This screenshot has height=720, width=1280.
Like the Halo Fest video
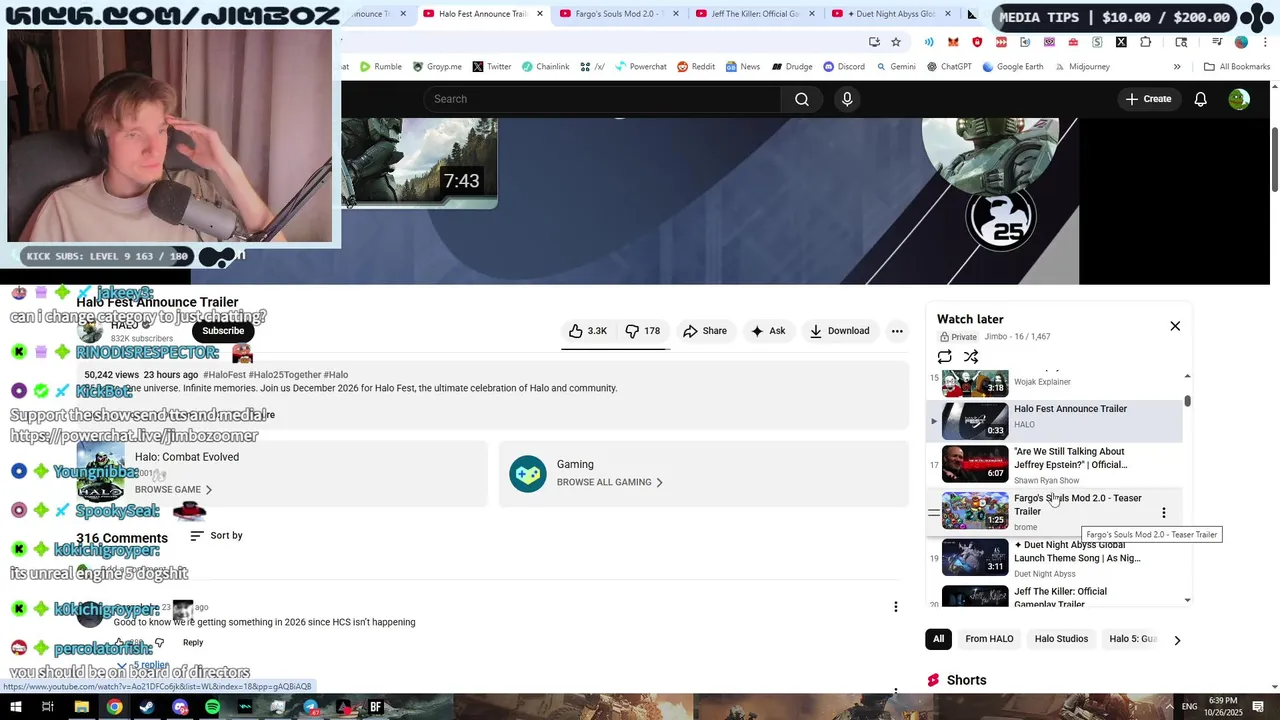(x=588, y=331)
